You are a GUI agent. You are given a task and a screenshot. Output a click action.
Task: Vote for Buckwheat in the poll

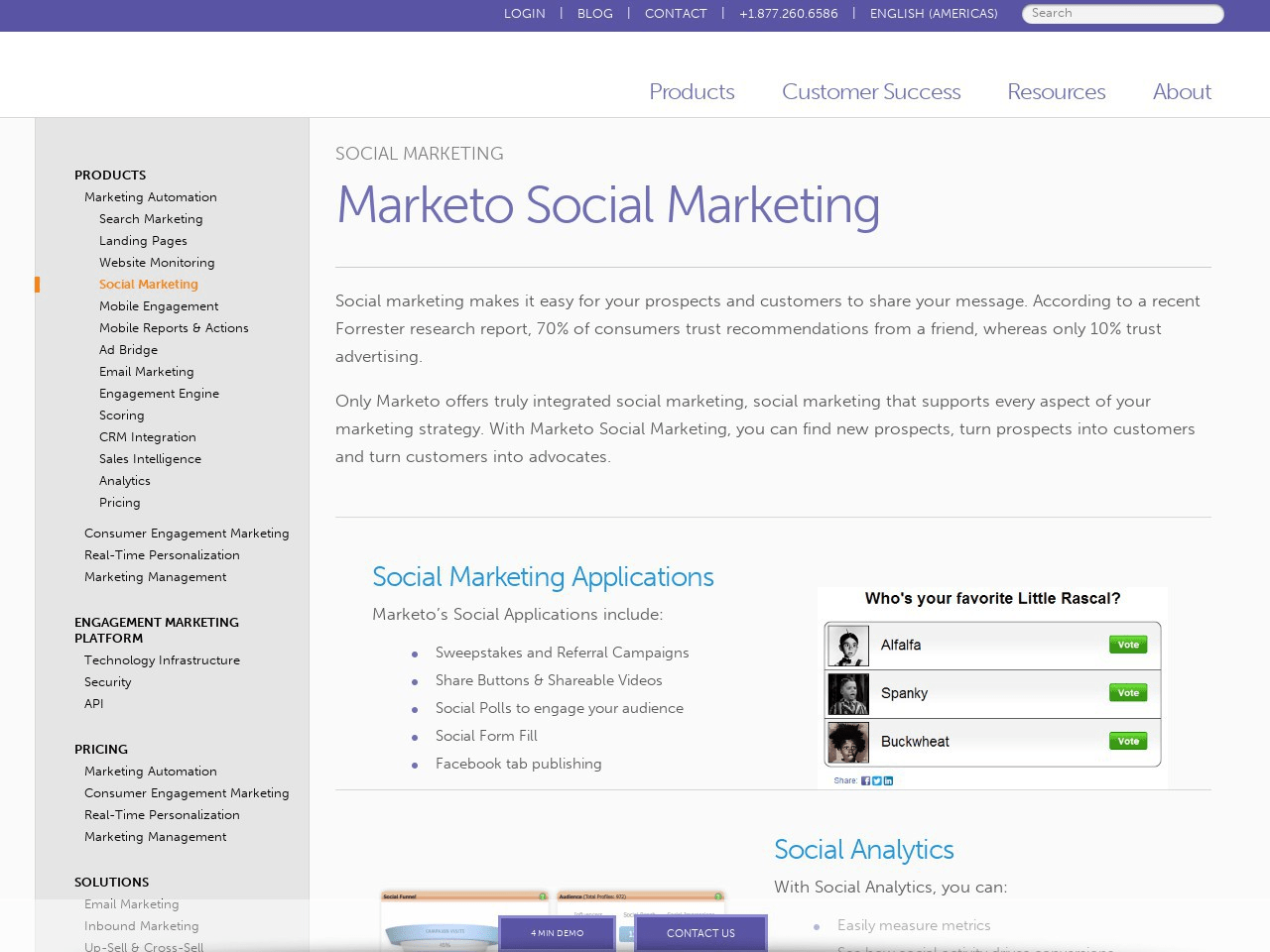[x=1127, y=741]
